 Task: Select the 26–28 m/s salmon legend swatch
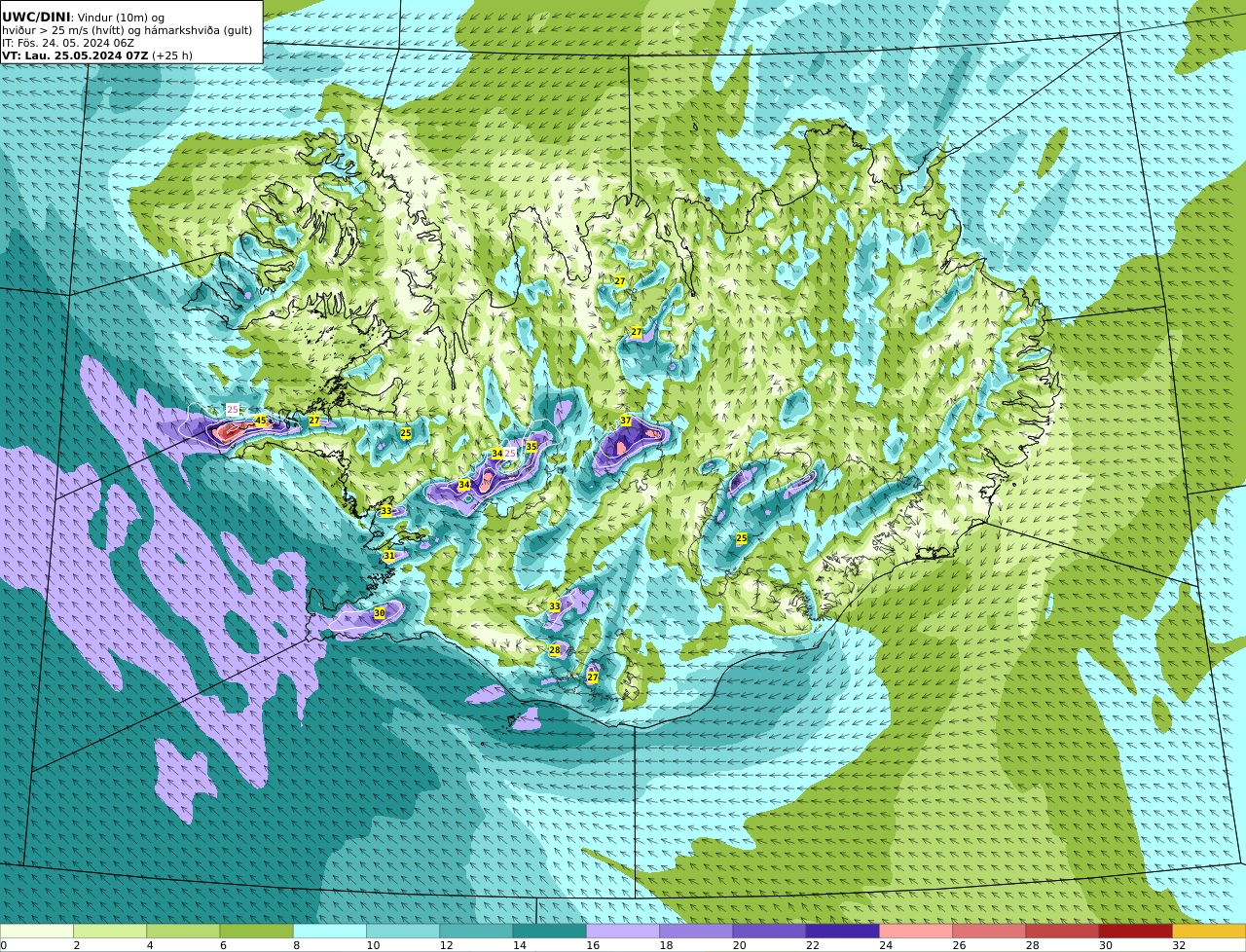(x=989, y=932)
